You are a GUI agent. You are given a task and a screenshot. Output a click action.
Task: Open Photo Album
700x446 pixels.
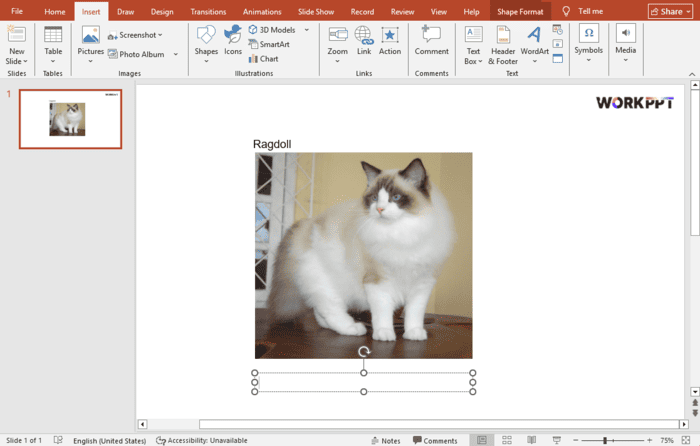136,54
